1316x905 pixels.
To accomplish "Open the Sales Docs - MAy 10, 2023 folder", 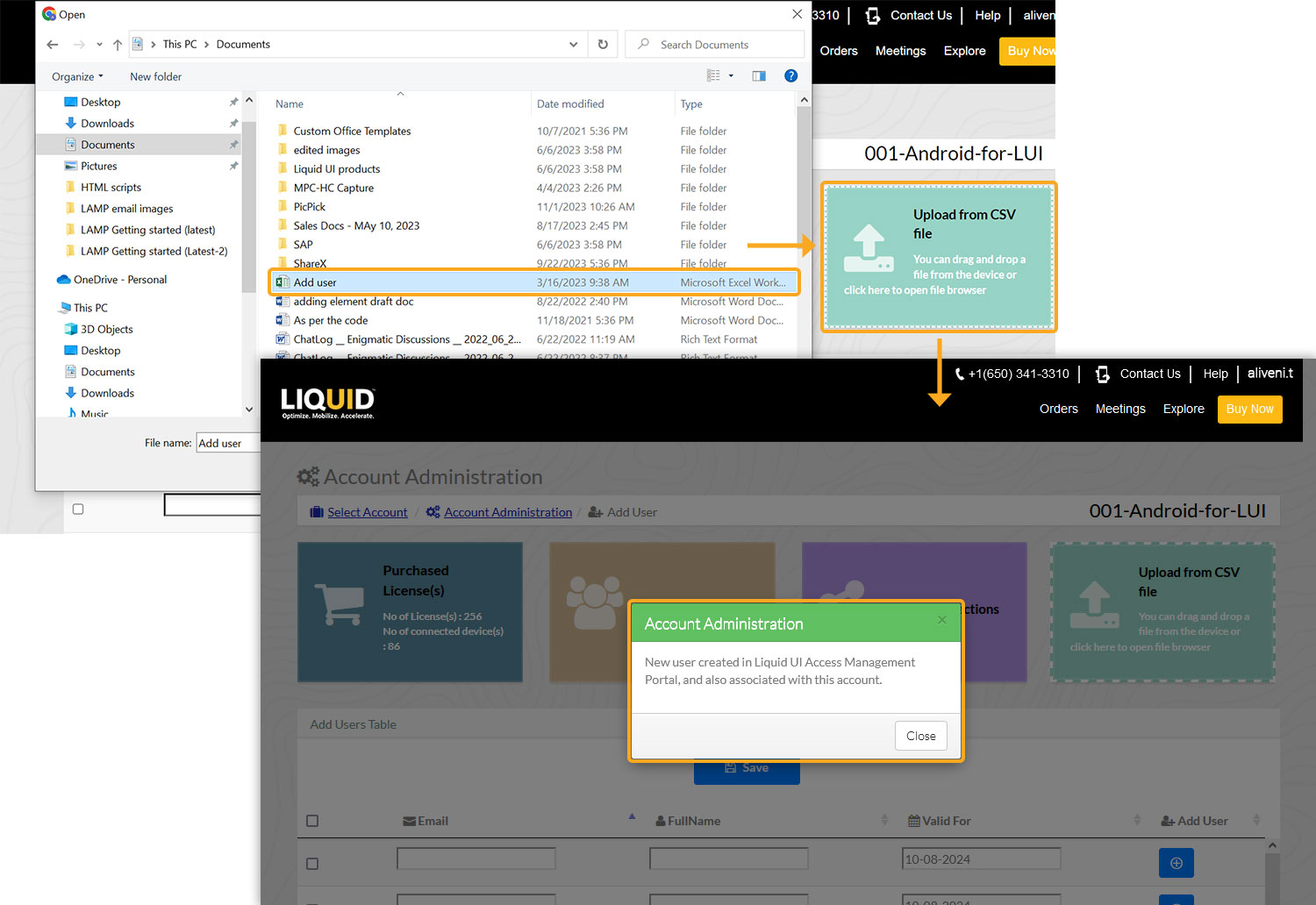I will (x=356, y=226).
